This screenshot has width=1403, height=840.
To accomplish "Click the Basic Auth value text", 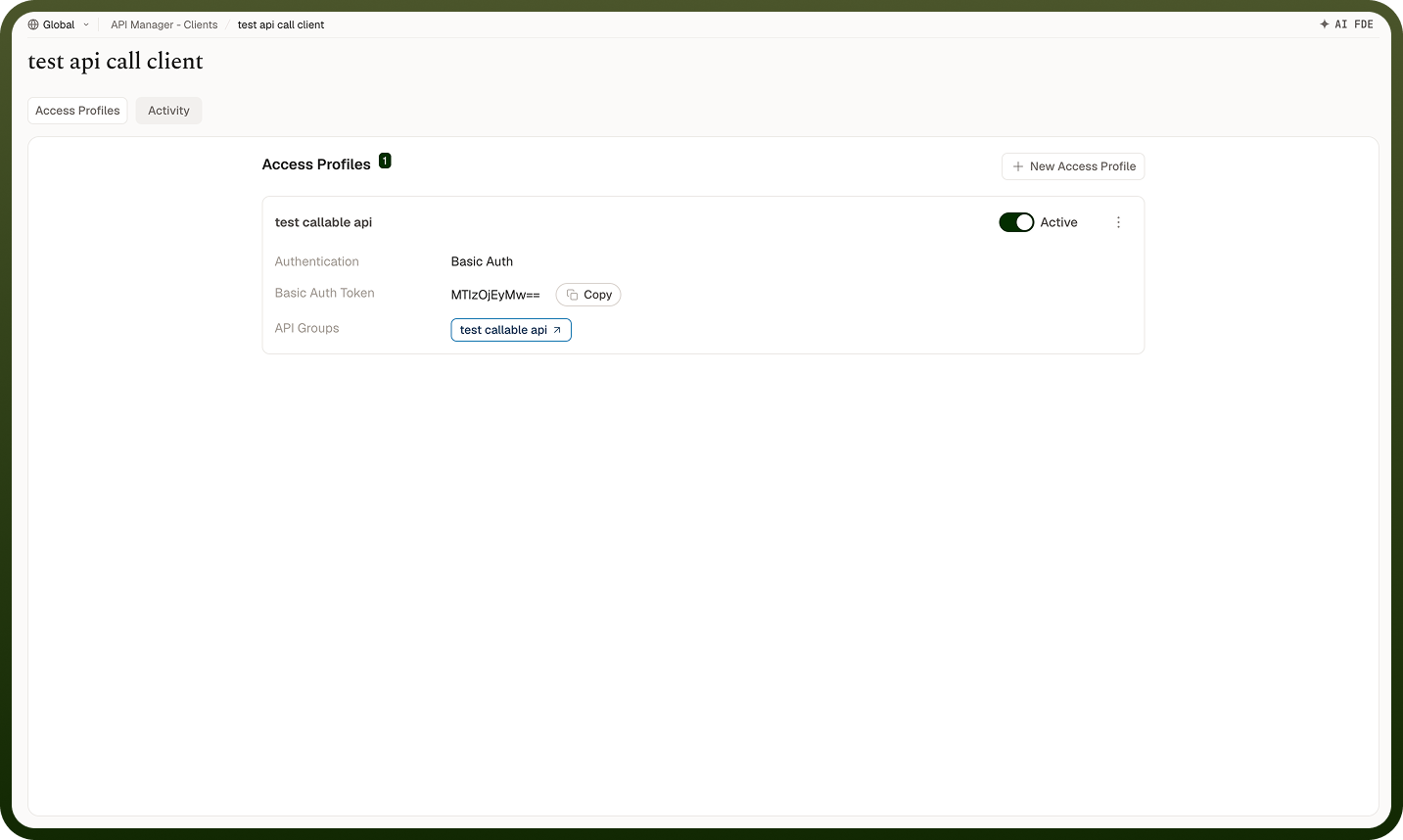I will [482, 261].
